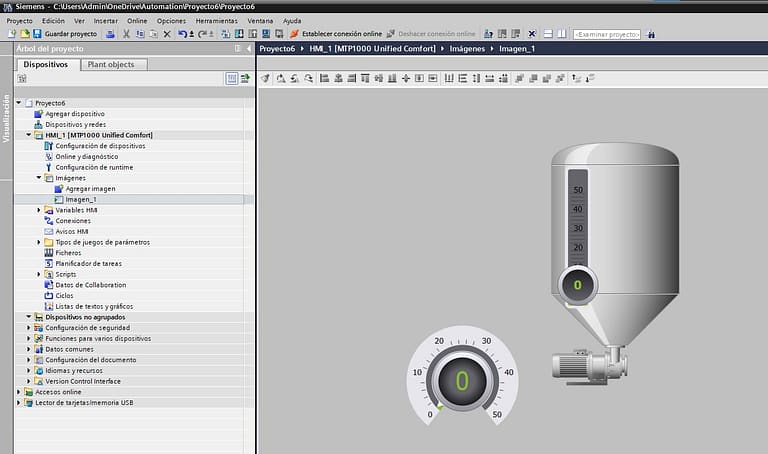This screenshot has width=768, height=454.
Task: Select Agregar dispositivo in project tree
Action: [x=75, y=114]
